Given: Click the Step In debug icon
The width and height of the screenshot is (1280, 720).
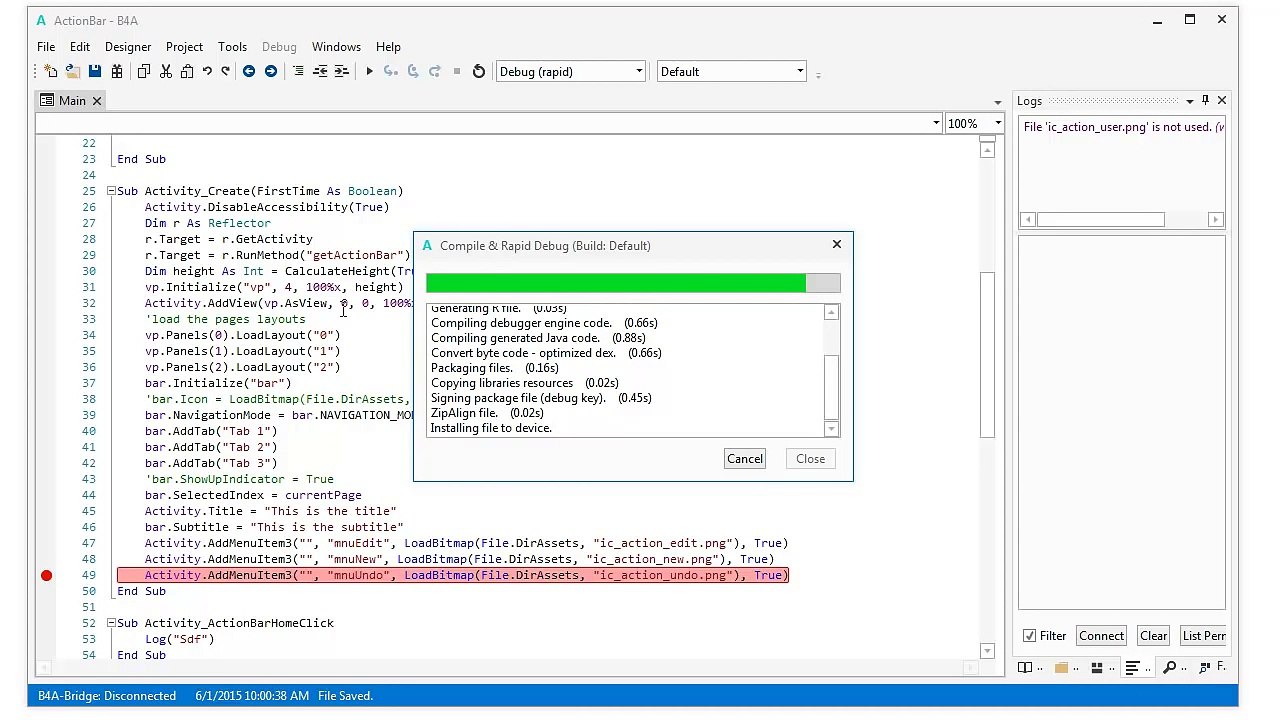Looking at the screenshot, I should (x=391, y=71).
